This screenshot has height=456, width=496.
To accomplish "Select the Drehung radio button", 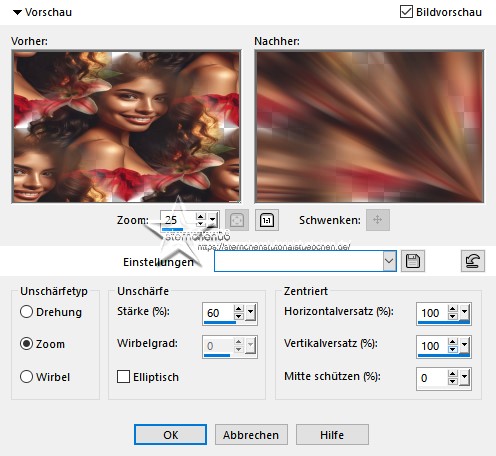I will [26, 312].
